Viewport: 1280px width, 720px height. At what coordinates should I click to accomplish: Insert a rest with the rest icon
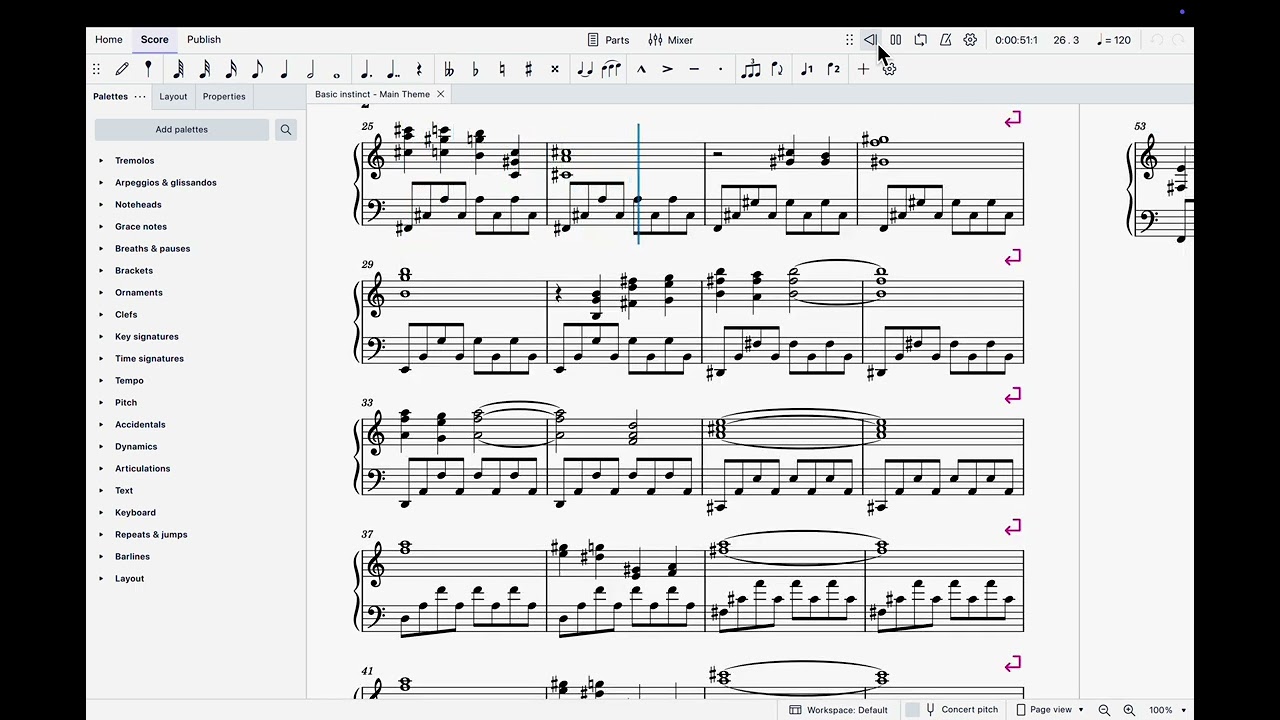[x=419, y=69]
